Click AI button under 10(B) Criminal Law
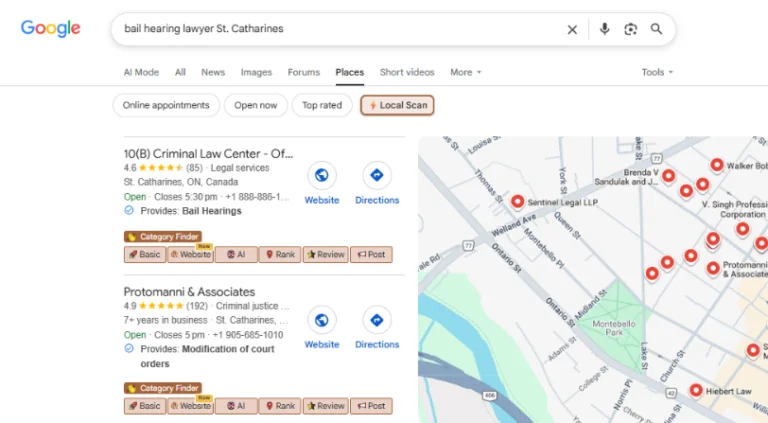This screenshot has height=423, width=768. 236,255
